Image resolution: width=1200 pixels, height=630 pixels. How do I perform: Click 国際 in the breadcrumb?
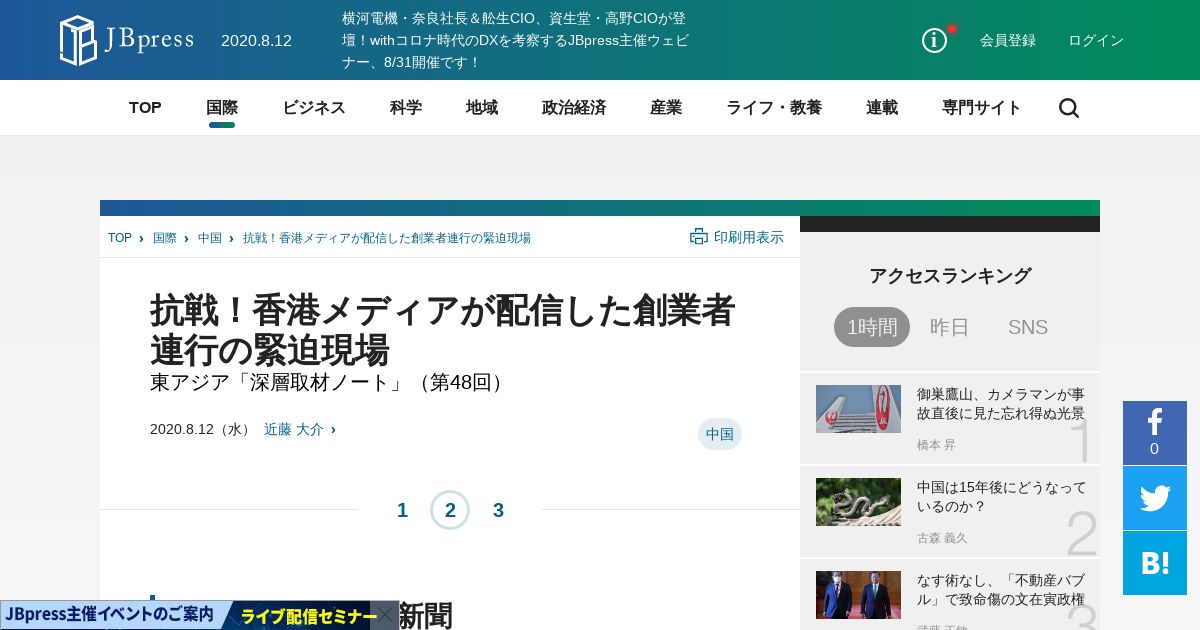[165, 238]
